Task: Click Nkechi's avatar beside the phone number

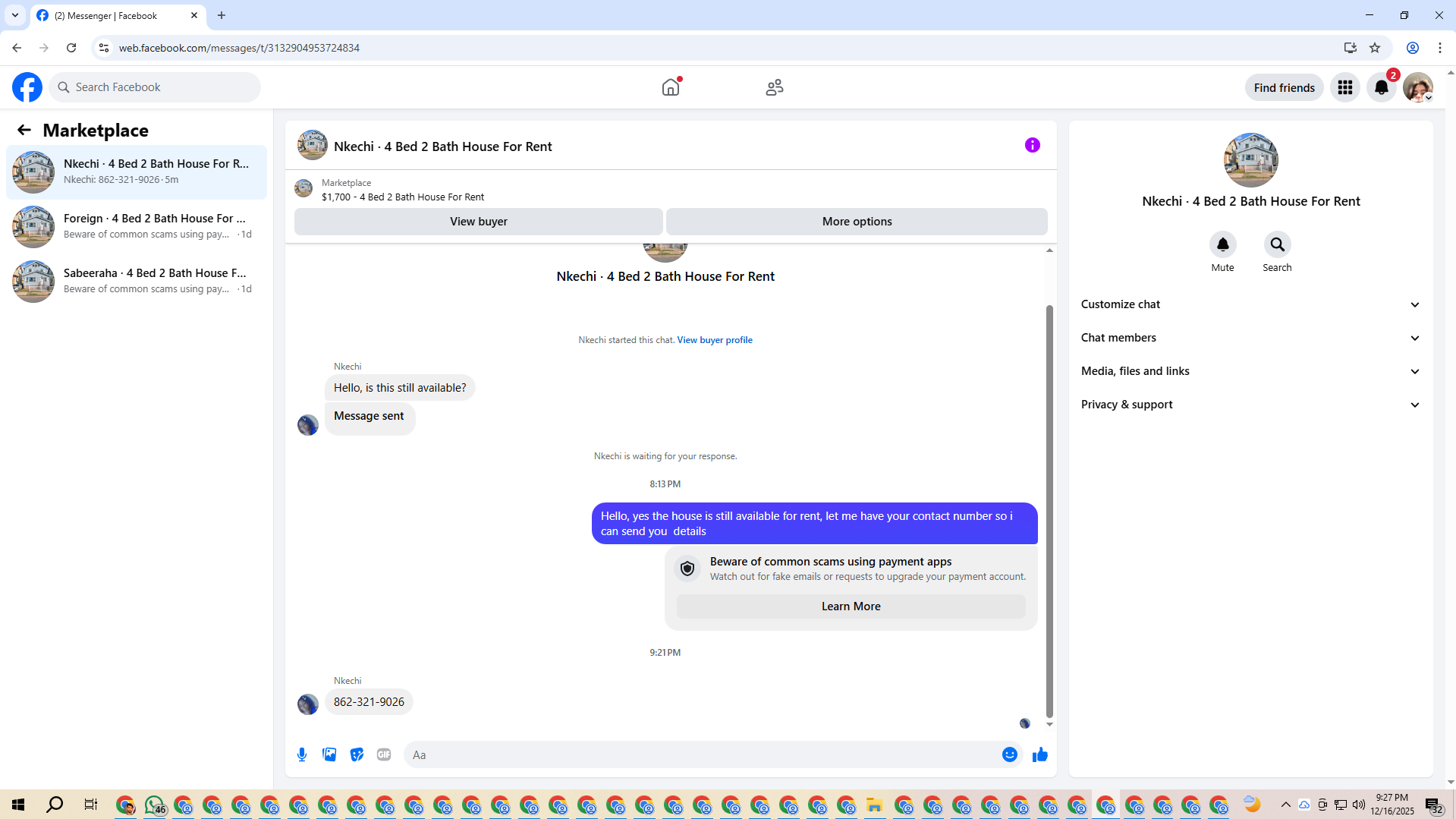Action: [x=307, y=704]
